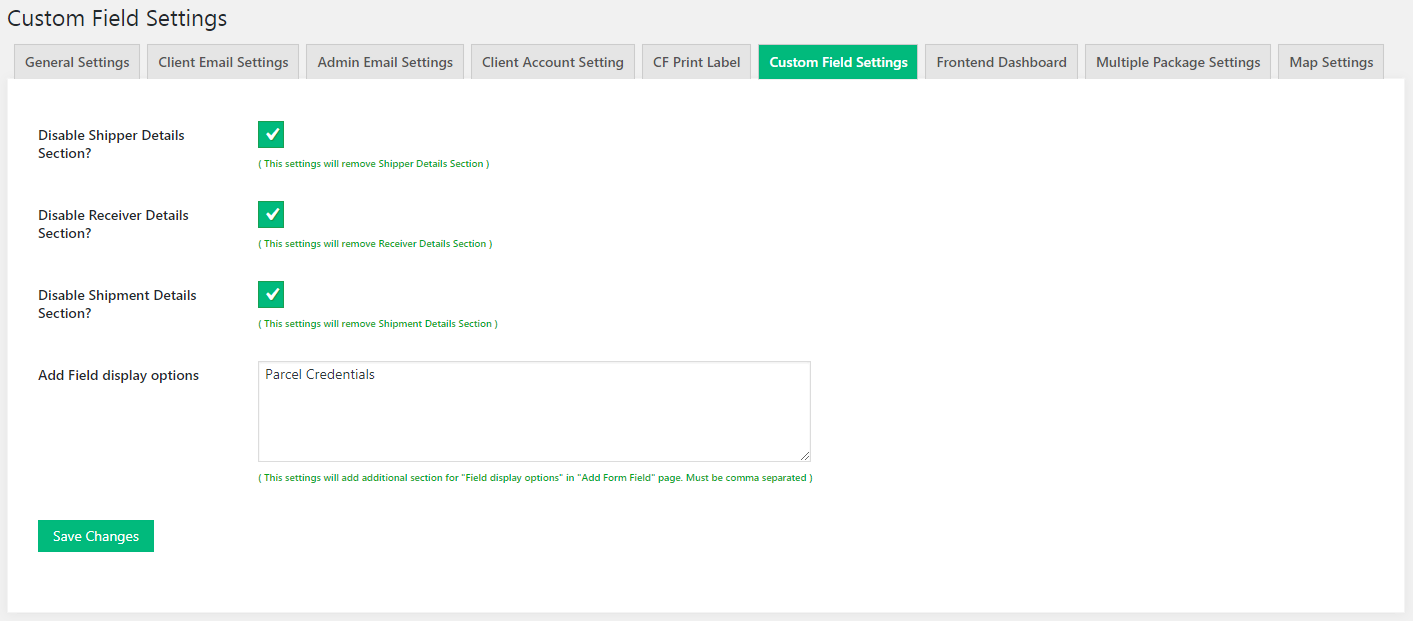
Task: Toggle the Disable Receiver Details Section checkbox
Action: tap(271, 215)
